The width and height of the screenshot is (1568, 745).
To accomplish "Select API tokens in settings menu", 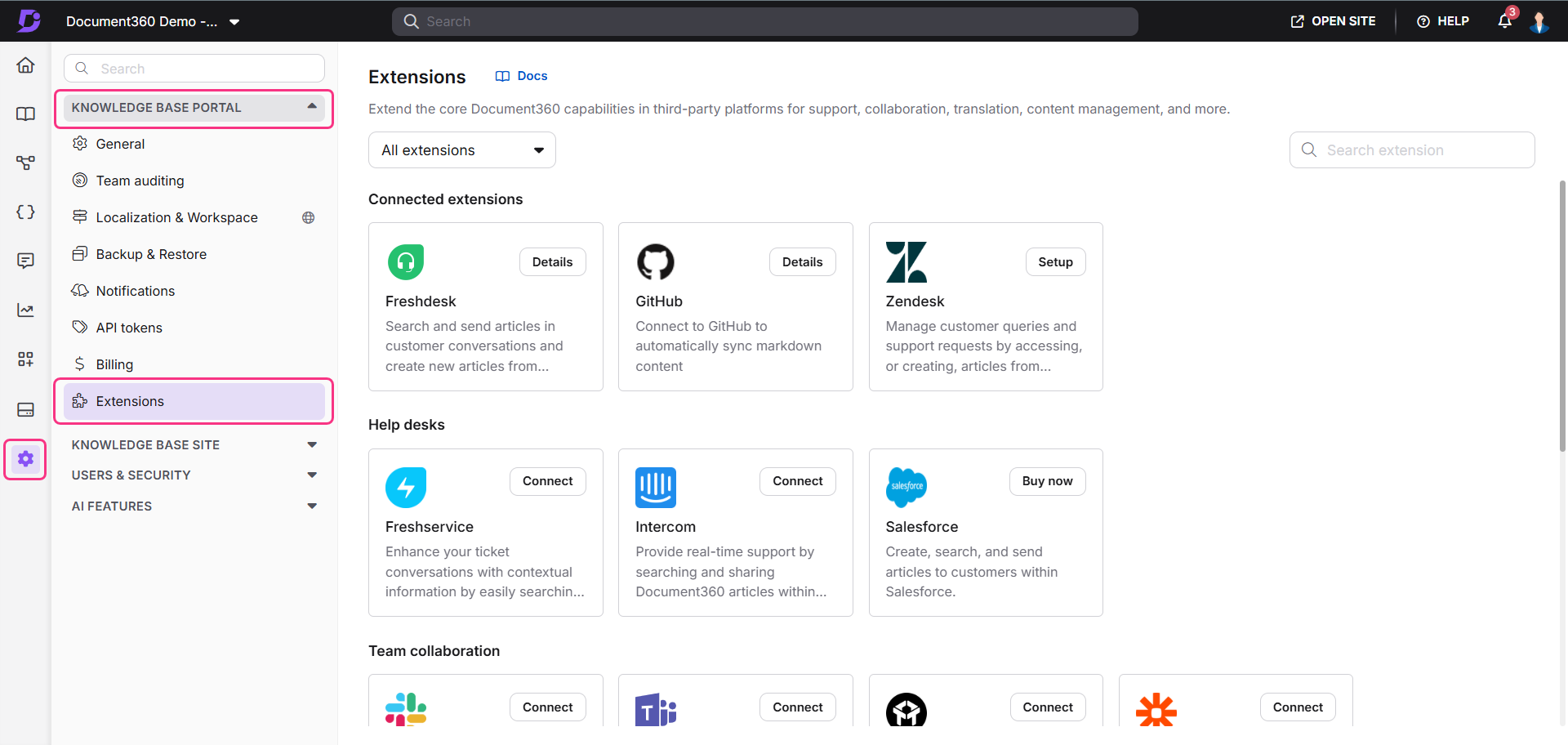I will tap(129, 328).
